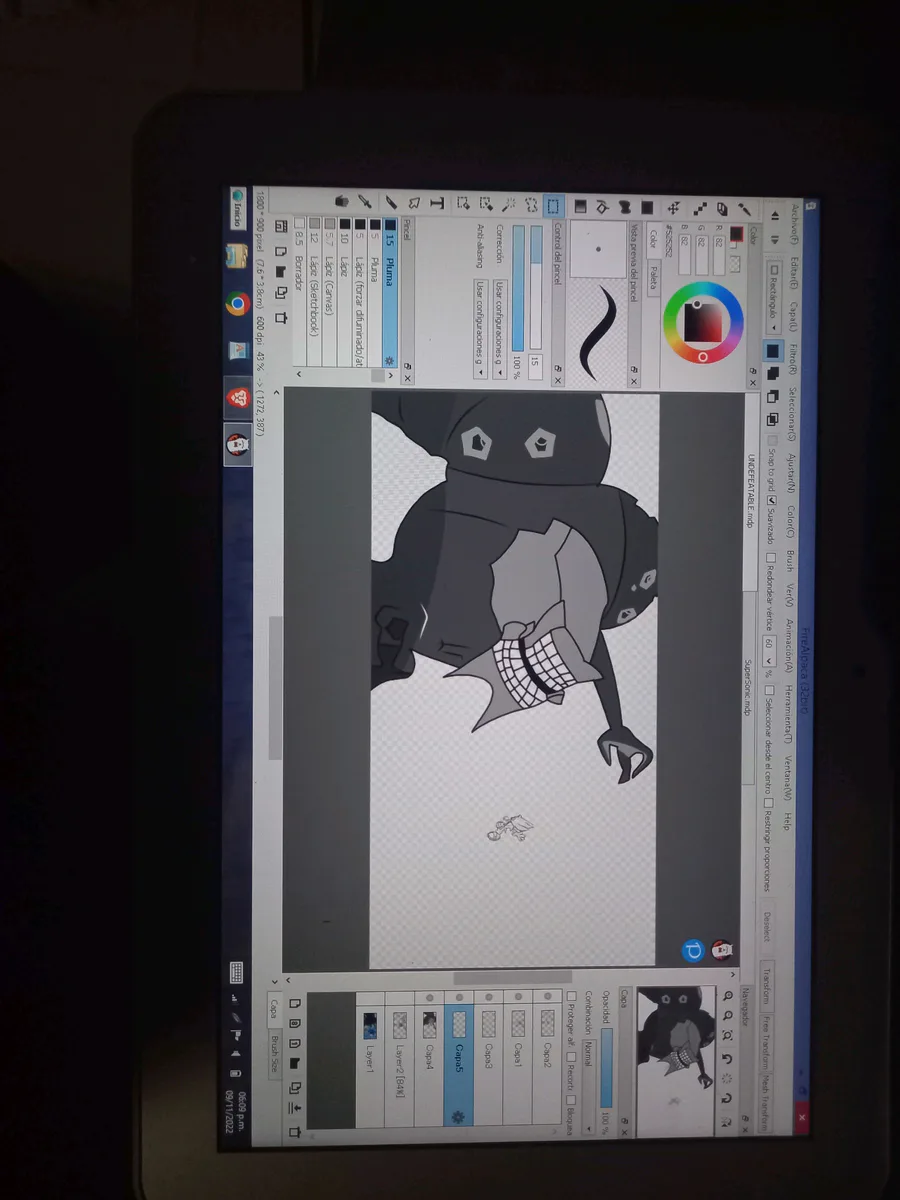The width and height of the screenshot is (900, 1200).
Task: Rotate canvas left in Navegador
Action: [x=727, y=1059]
